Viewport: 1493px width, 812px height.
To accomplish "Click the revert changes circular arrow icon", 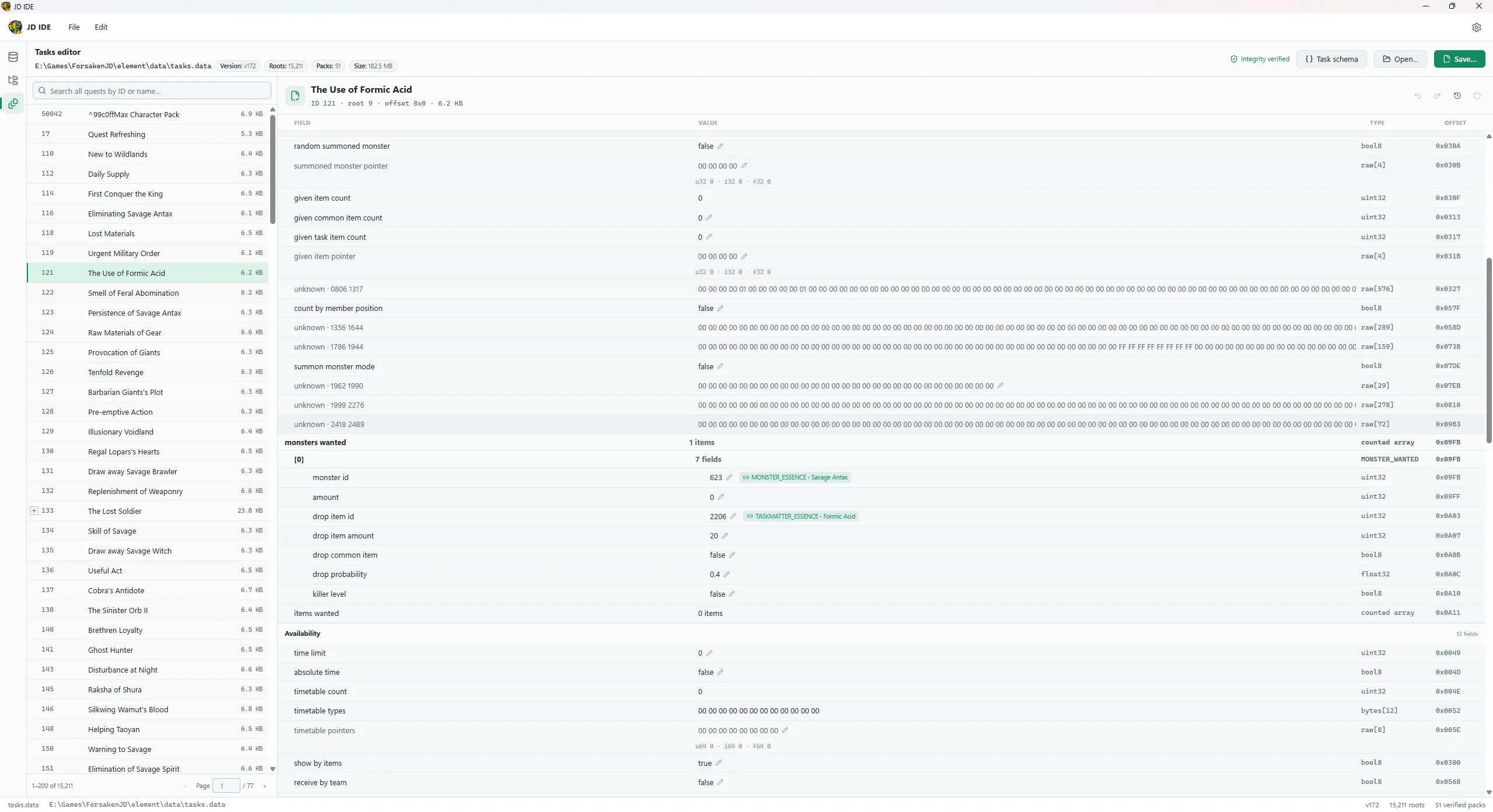I will pyautogui.click(x=1477, y=96).
